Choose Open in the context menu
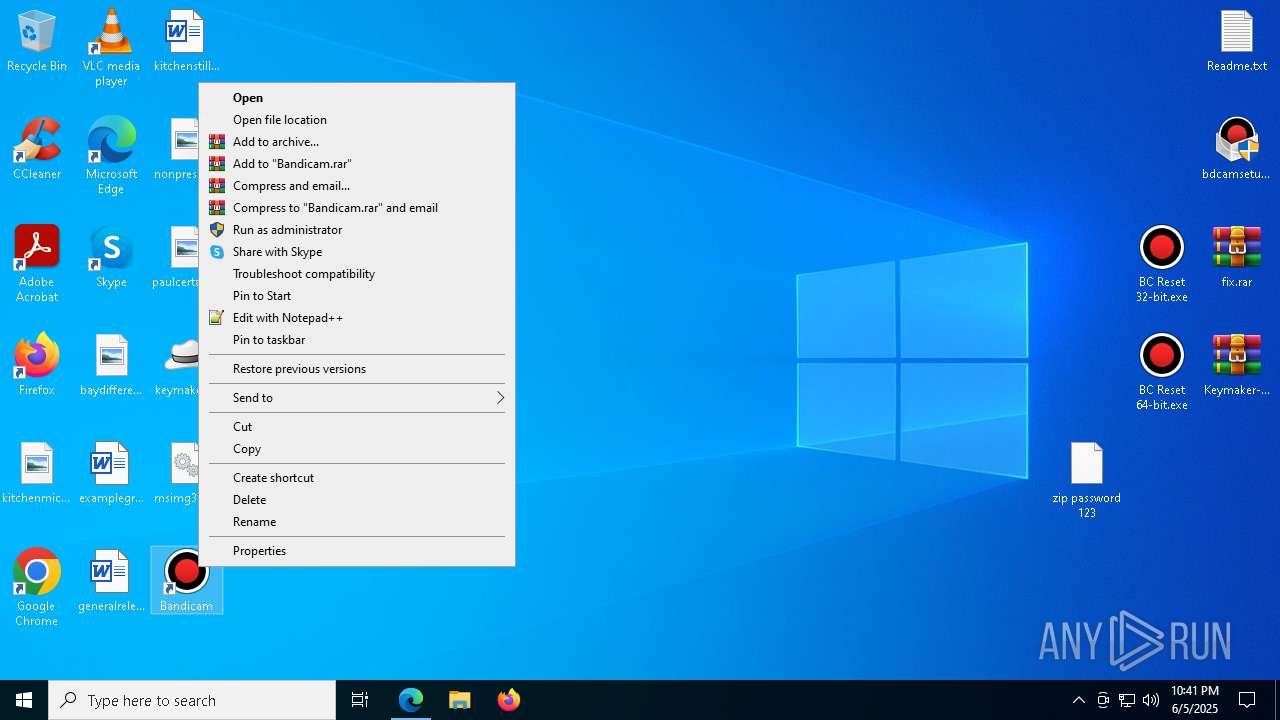Viewport: 1280px width, 720px height. pyautogui.click(x=357, y=98)
